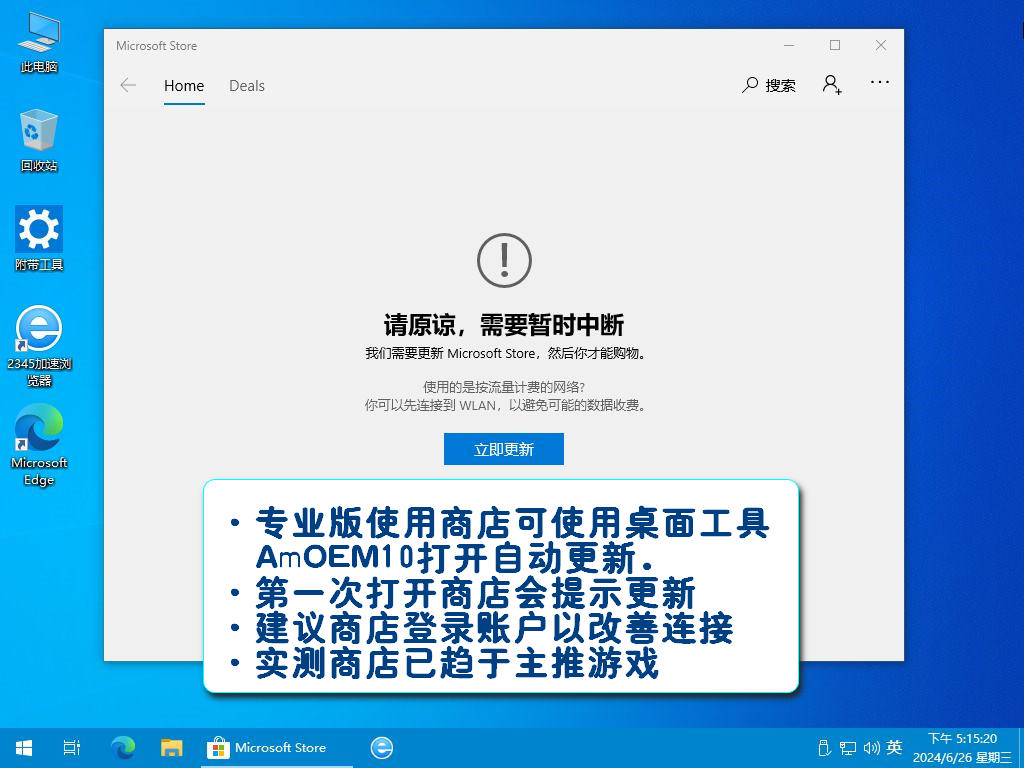The image size is (1024, 768).
Task: Click the sign-in account icon
Action: pyautogui.click(x=832, y=85)
